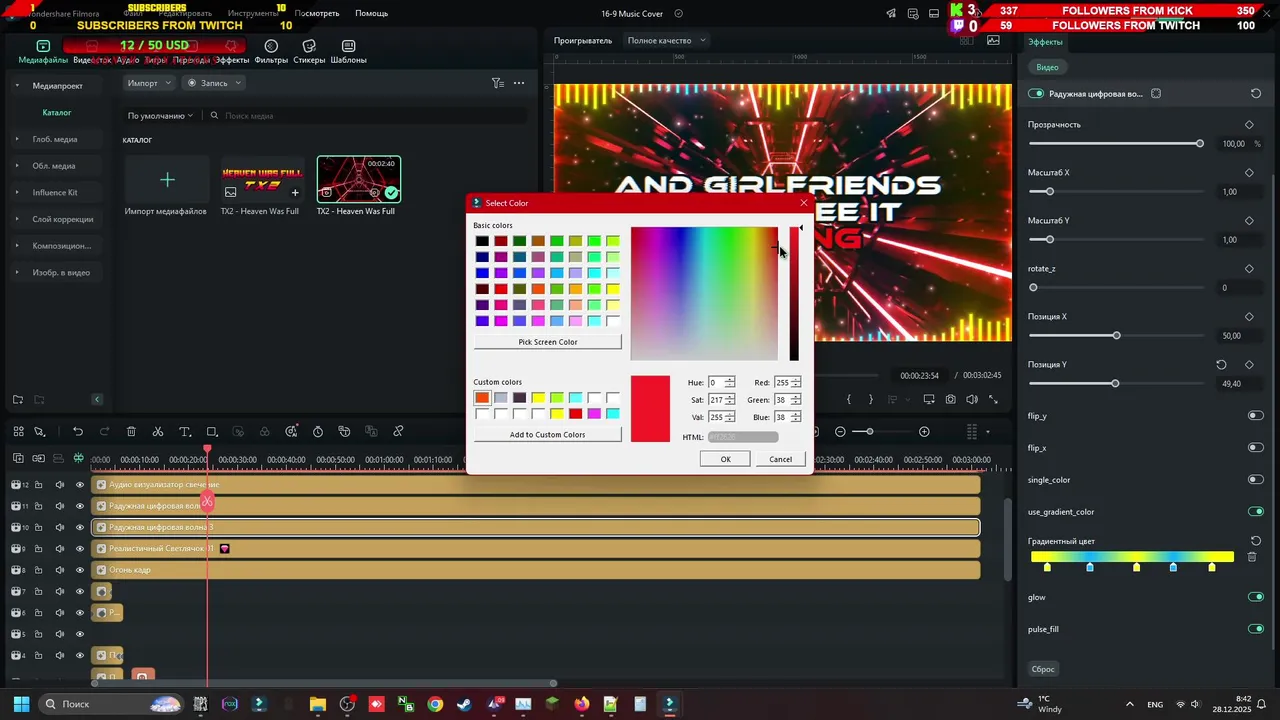The width and height of the screenshot is (1280, 720).
Task: Open the media panel three-dots menu
Action: 519,83
